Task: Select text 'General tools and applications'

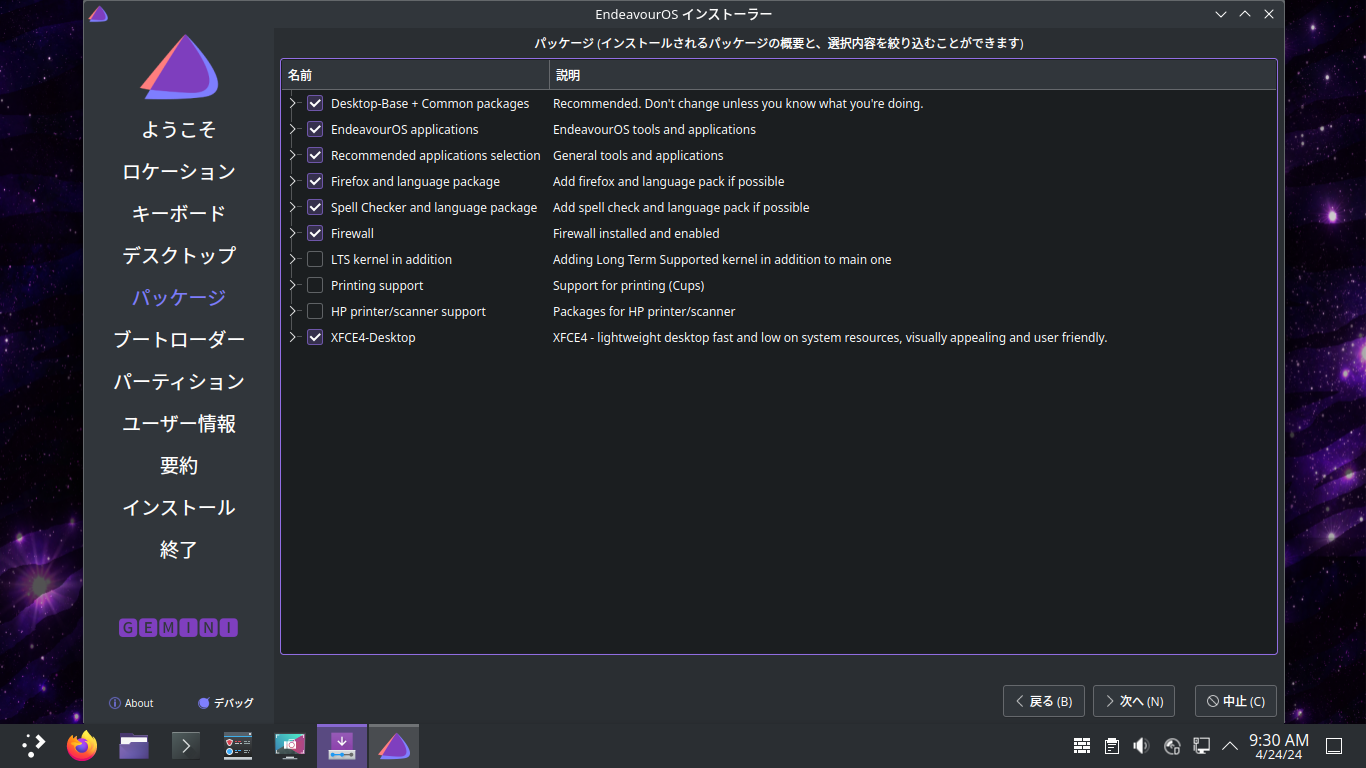Action: [x=638, y=155]
